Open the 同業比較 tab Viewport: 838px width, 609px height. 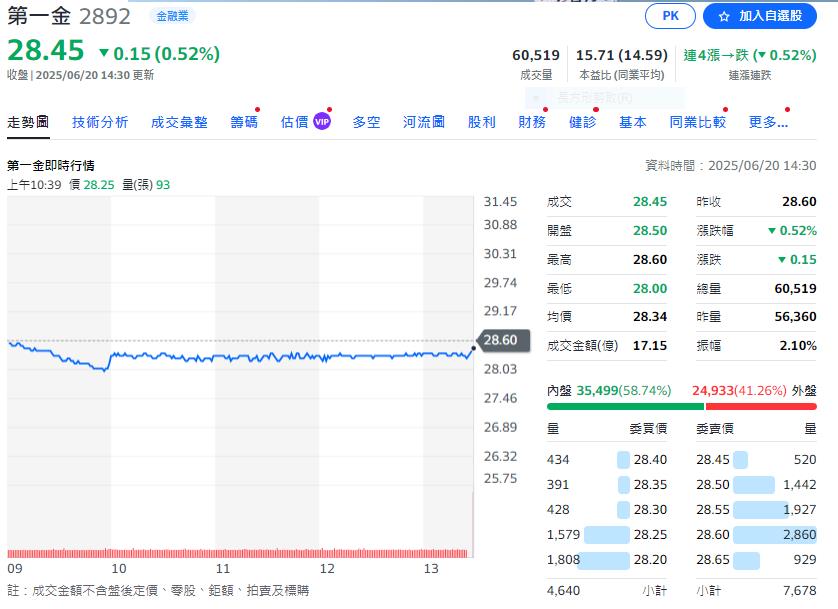[697, 122]
